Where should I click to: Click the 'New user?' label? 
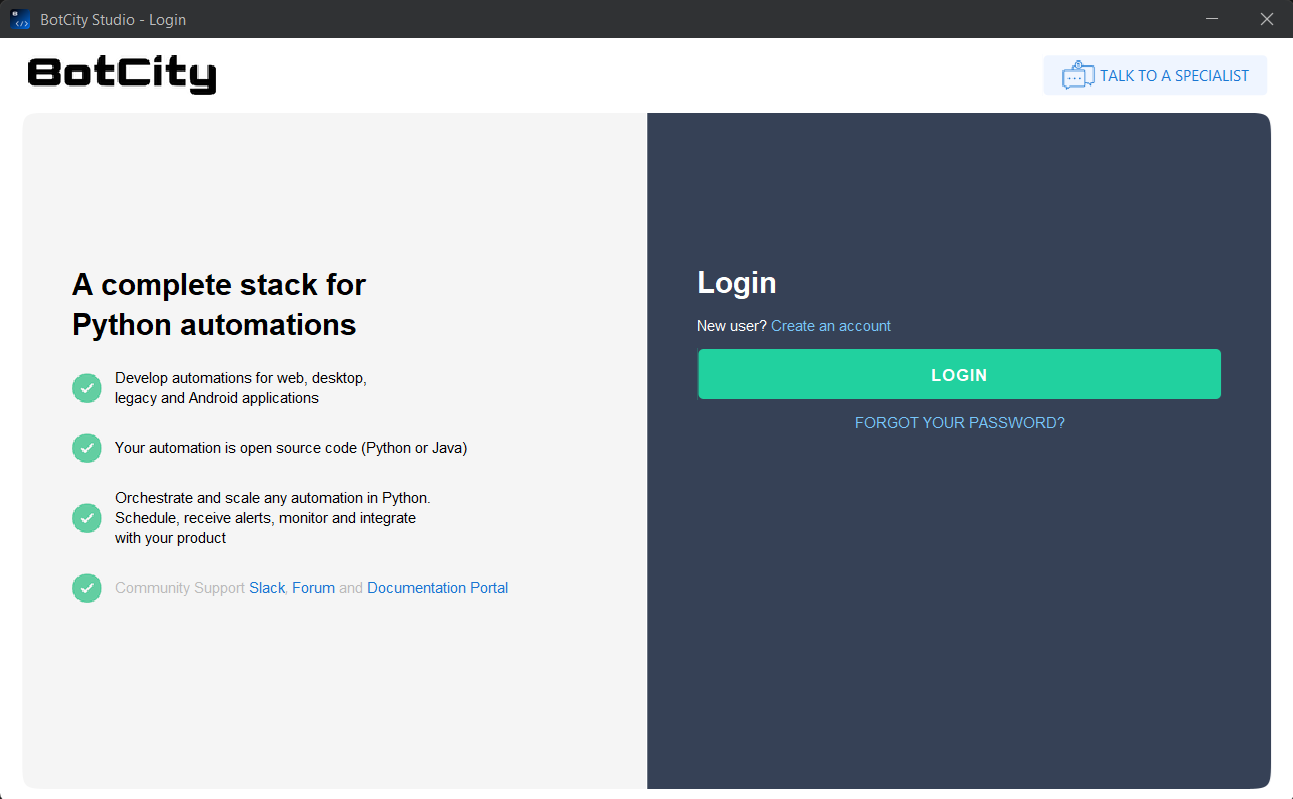731,326
